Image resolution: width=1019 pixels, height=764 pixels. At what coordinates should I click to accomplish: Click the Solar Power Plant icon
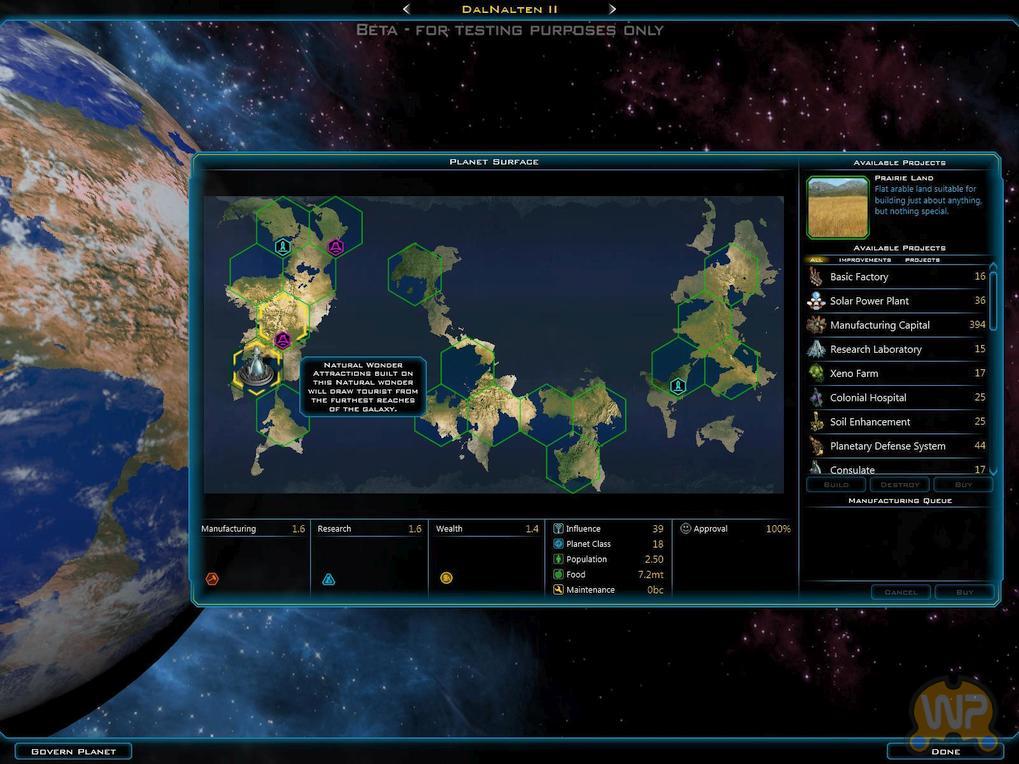coord(816,301)
